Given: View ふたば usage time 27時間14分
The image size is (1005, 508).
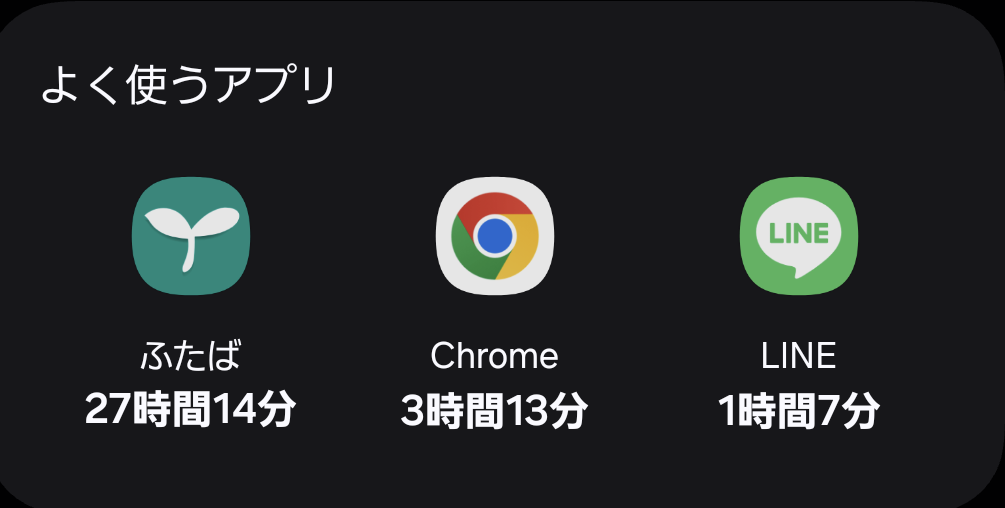Looking at the screenshot, I should [190, 409].
